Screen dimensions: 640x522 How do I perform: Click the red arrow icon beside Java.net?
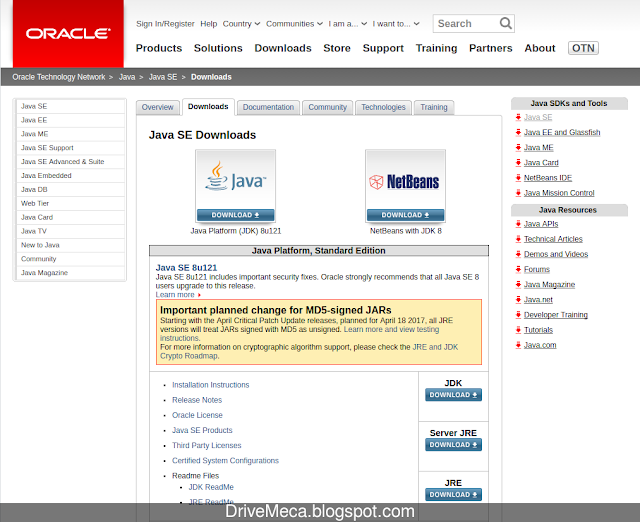click(518, 300)
